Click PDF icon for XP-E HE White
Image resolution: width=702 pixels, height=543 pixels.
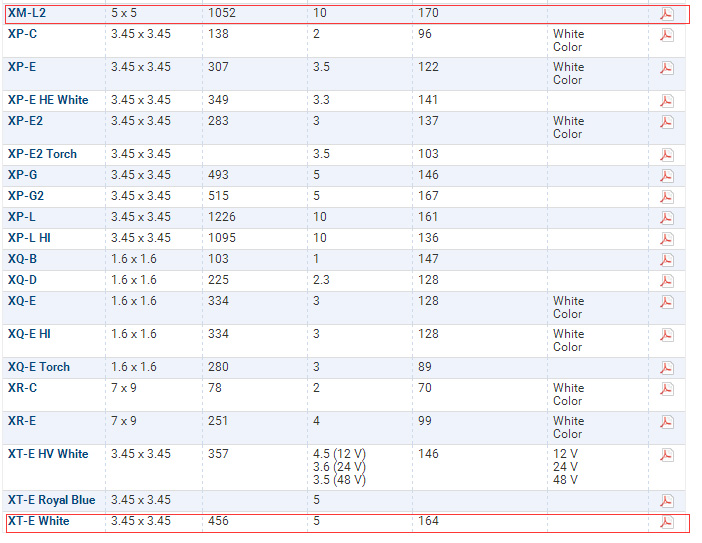point(666,101)
